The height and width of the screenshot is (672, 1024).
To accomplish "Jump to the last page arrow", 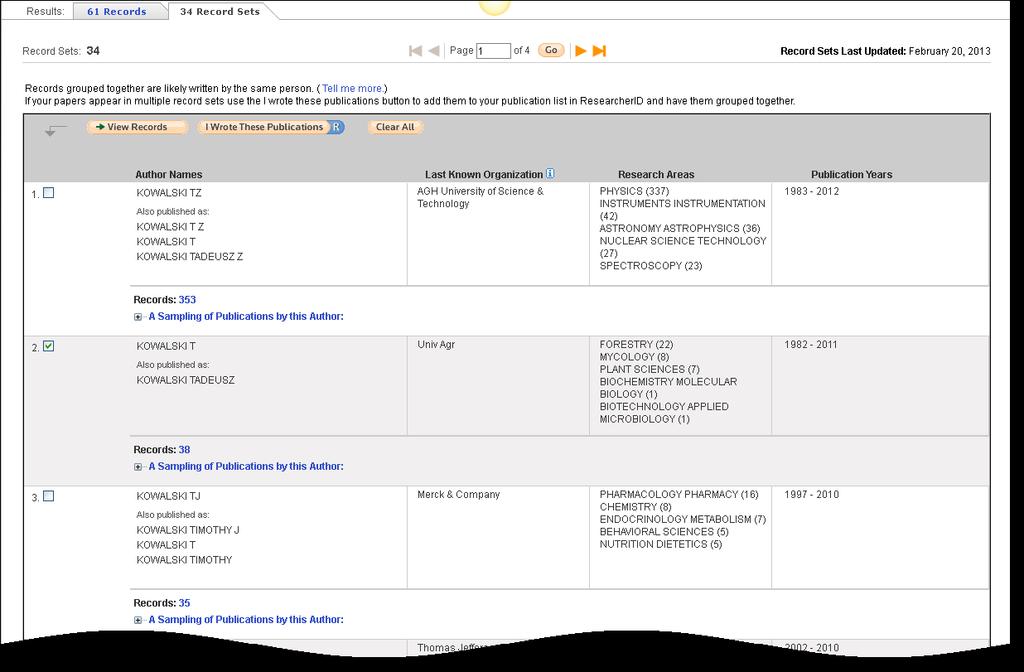I will pyautogui.click(x=600, y=51).
